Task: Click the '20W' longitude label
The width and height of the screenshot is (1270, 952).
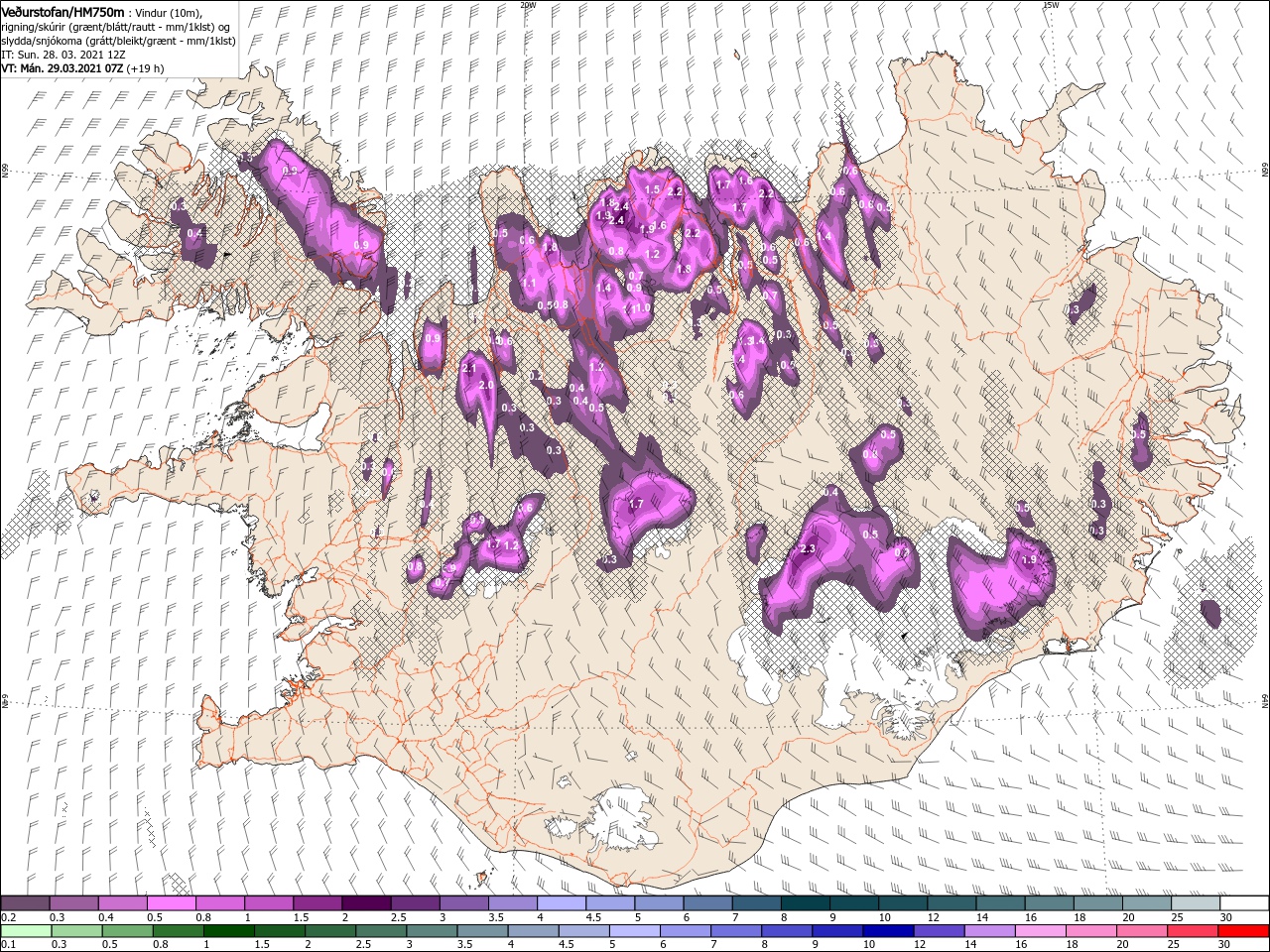Action: [x=528, y=5]
